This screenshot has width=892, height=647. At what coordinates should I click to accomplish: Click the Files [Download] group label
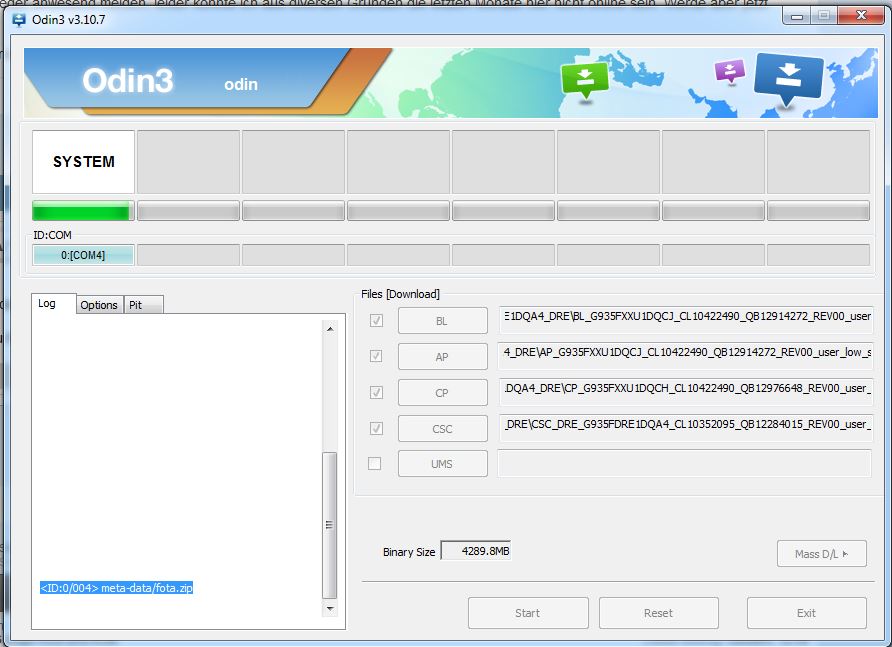point(400,294)
